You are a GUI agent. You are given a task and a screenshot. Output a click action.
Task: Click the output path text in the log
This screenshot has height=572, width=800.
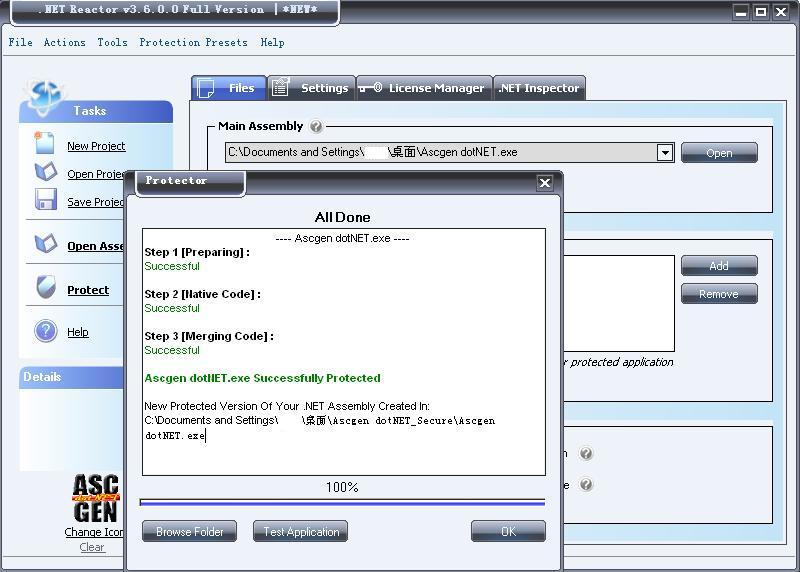(319, 428)
